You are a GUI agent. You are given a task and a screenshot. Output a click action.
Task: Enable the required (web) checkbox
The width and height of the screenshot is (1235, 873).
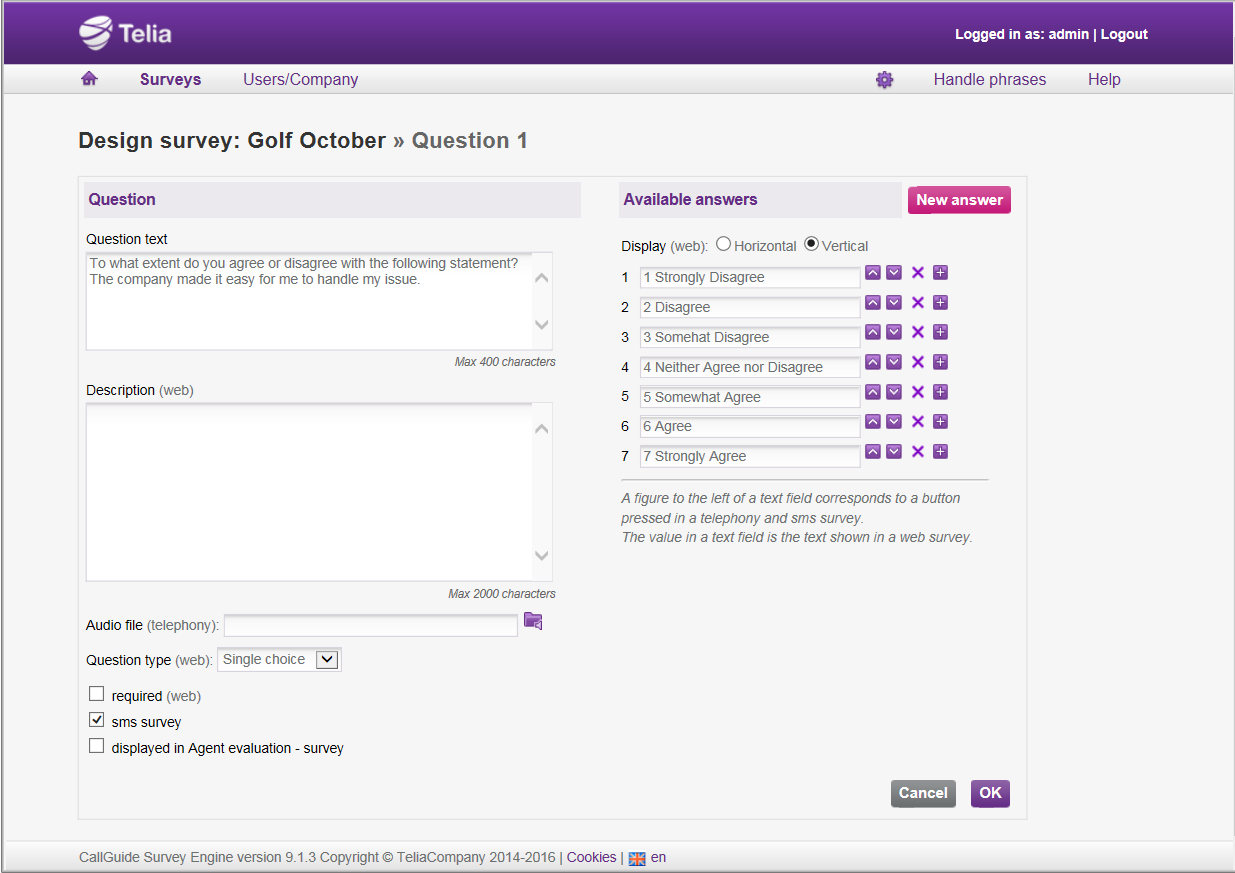[x=97, y=694]
